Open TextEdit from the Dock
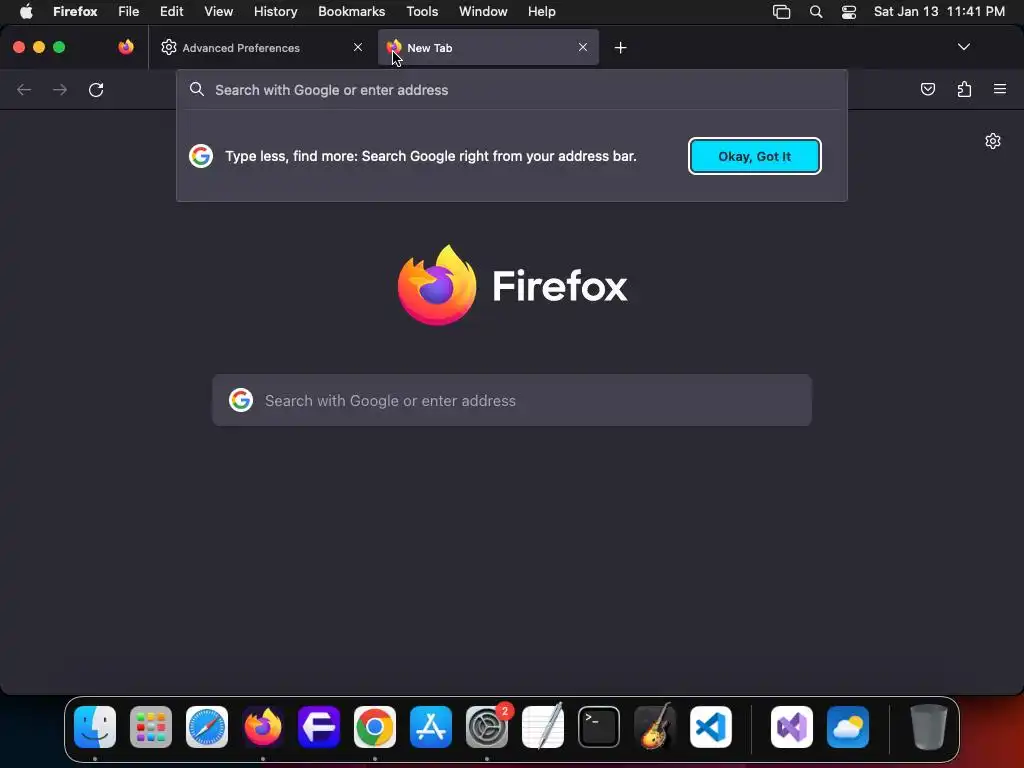 [x=543, y=727]
